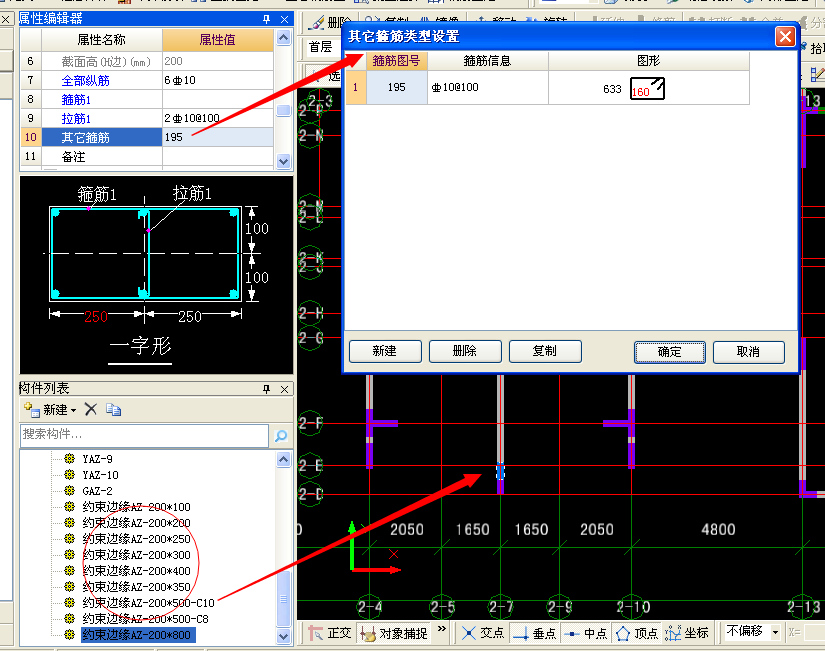Click gear icon beside YAZ-9
Screen dimensions: 825x651
[69, 458]
